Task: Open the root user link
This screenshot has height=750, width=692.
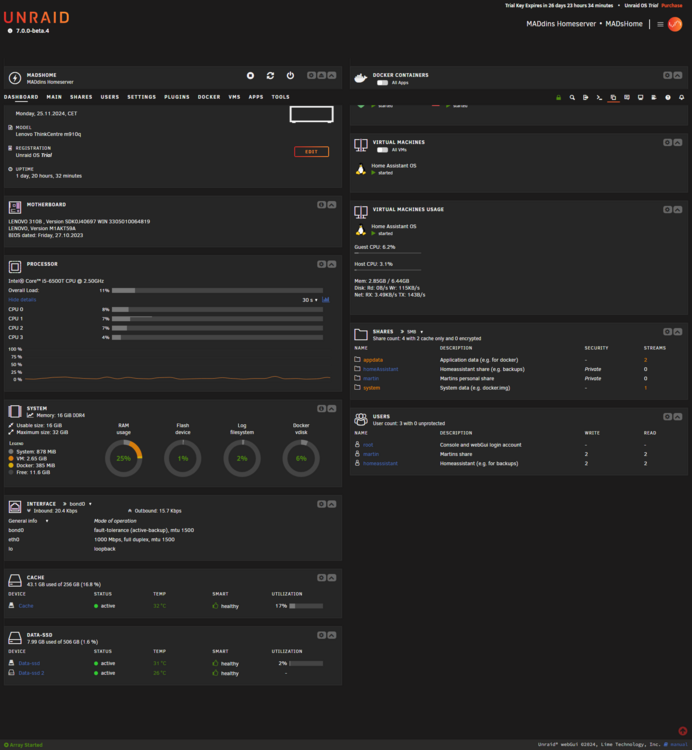Action: point(368,445)
